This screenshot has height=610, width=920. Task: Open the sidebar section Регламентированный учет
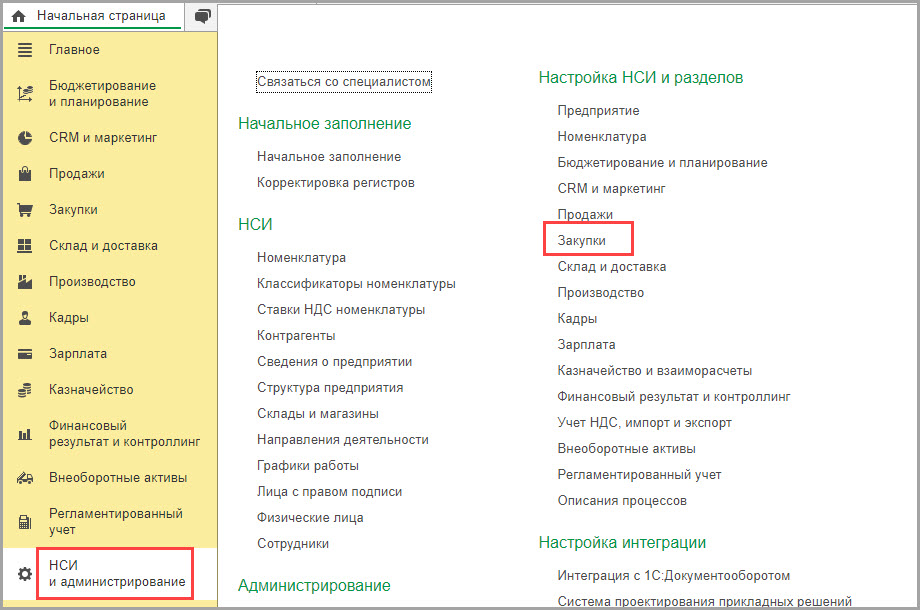click(x=116, y=522)
